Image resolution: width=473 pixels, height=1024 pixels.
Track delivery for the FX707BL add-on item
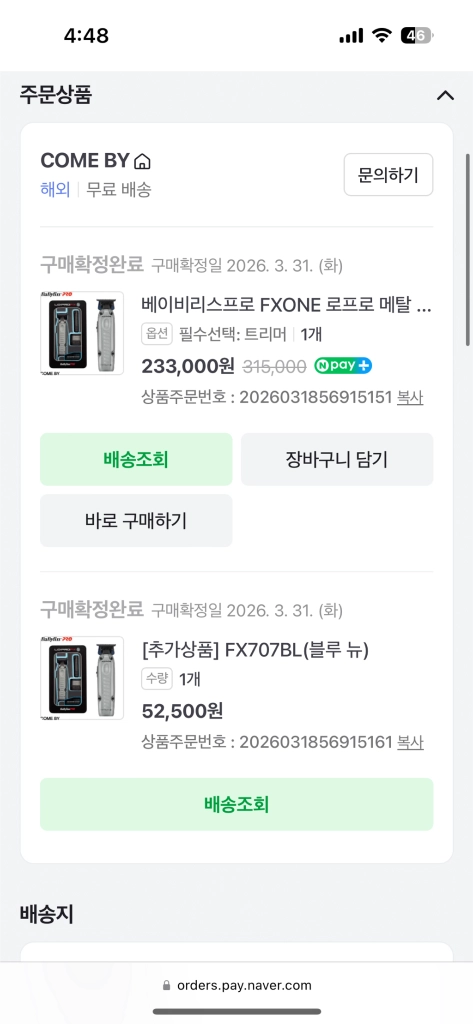[236, 804]
